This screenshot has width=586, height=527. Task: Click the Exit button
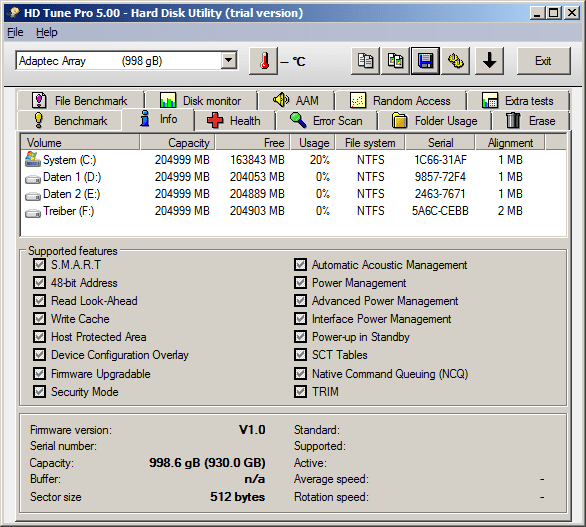pyautogui.click(x=543, y=61)
